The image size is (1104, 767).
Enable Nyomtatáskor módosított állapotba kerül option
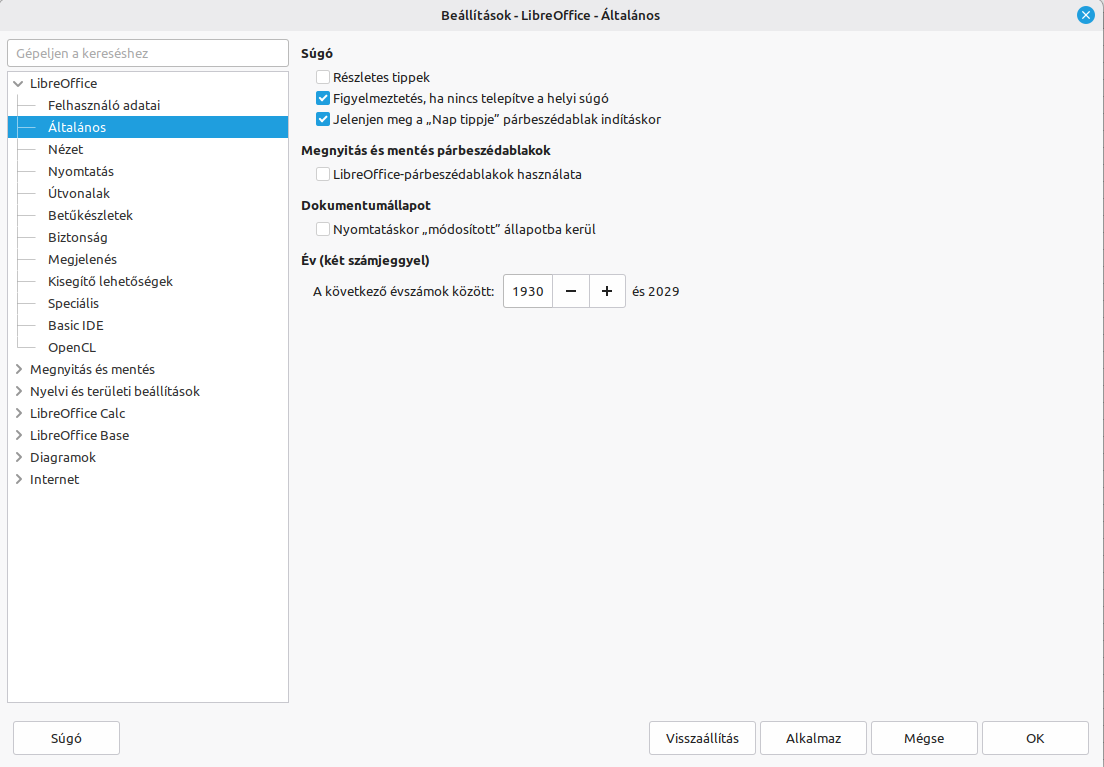(x=323, y=229)
